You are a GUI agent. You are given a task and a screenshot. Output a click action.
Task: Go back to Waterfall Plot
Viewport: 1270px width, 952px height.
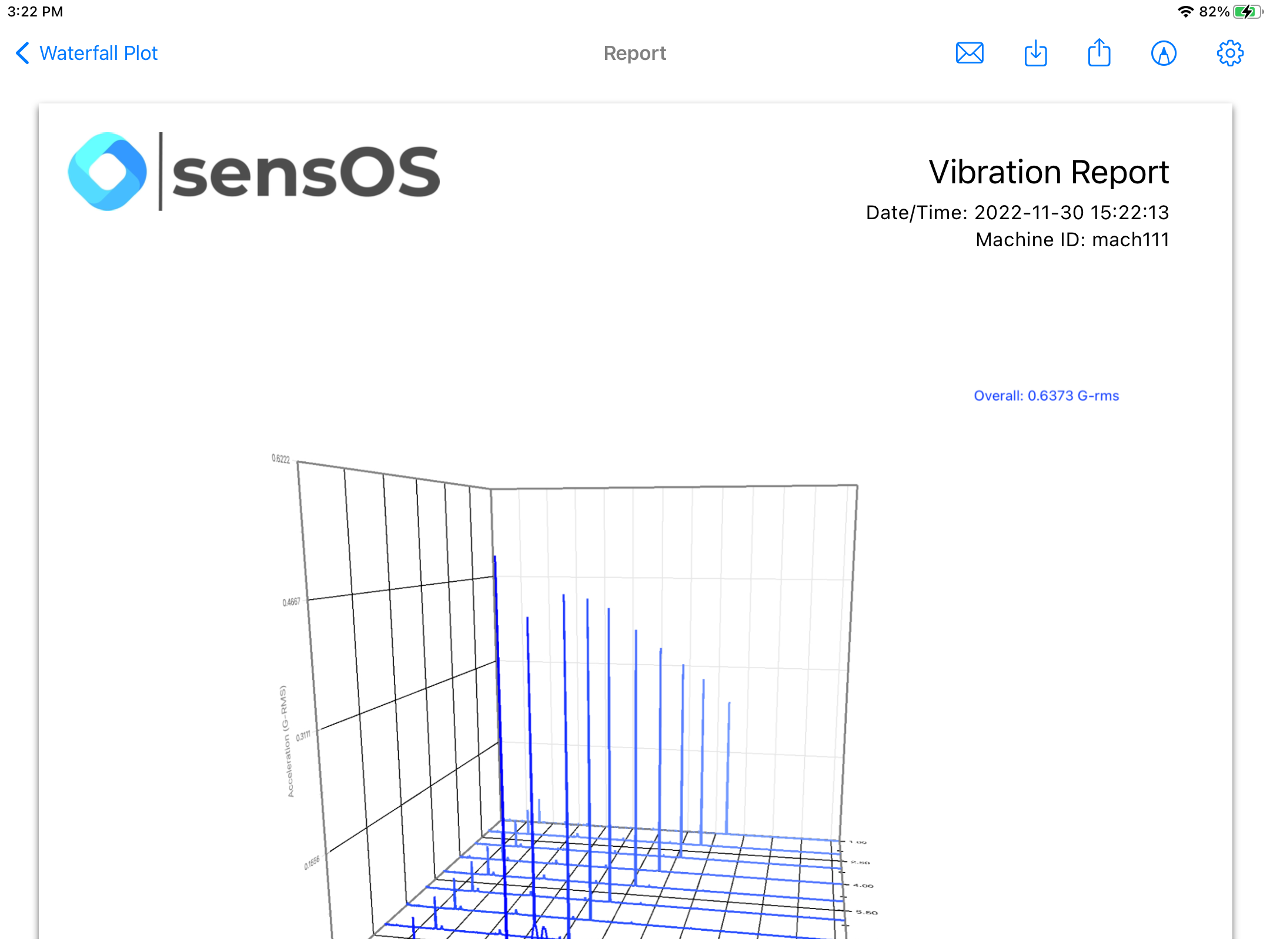[98, 53]
